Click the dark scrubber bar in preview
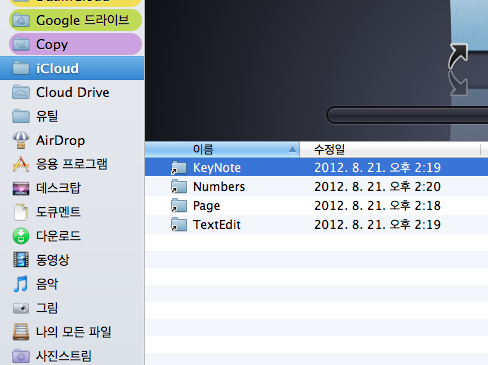This screenshot has width=488, height=365. [407, 115]
